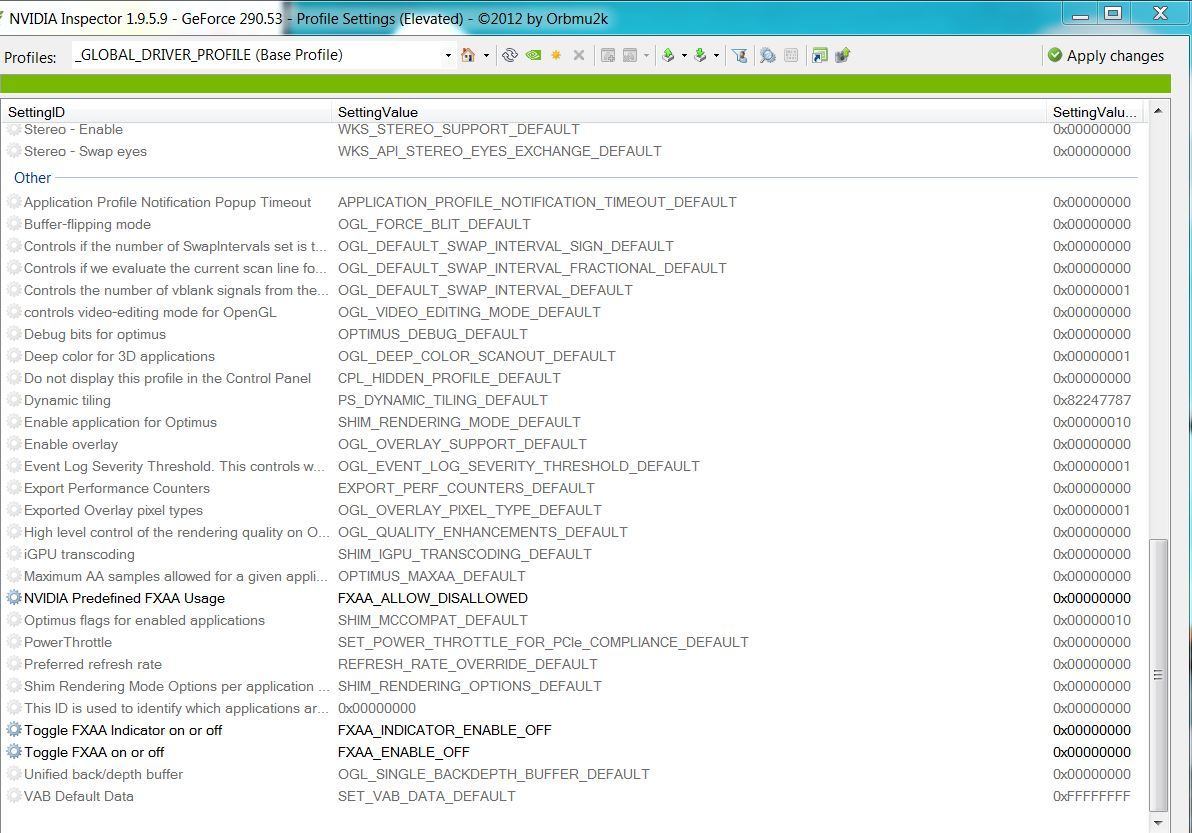Open the dropdown arrow beside the home icon
This screenshot has width=1192, height=833.
pos(487,55)
